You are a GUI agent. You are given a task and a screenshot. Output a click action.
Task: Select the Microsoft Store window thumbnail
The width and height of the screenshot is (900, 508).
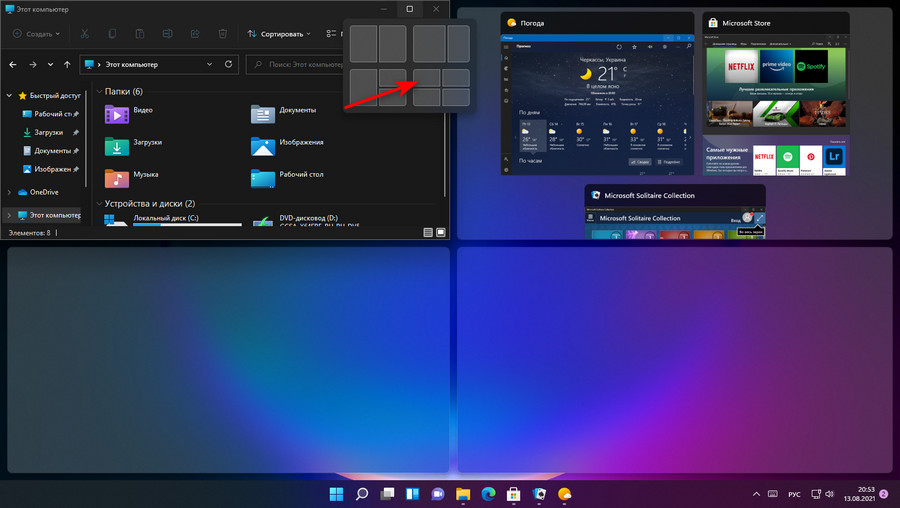click(x=775, y=94)
